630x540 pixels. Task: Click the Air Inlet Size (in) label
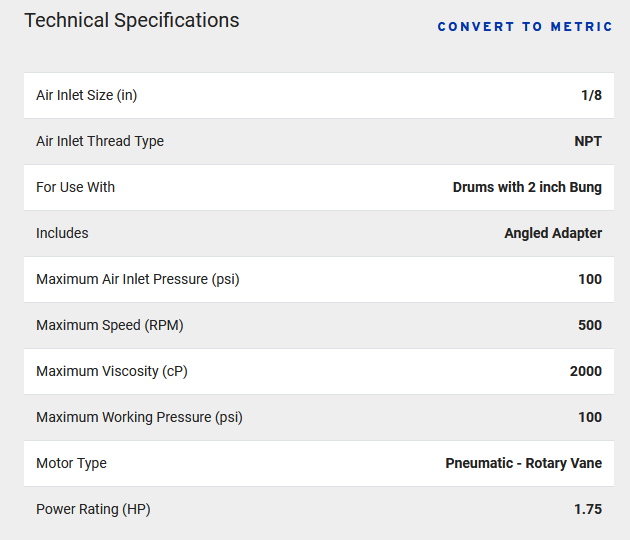pos(87,95)
